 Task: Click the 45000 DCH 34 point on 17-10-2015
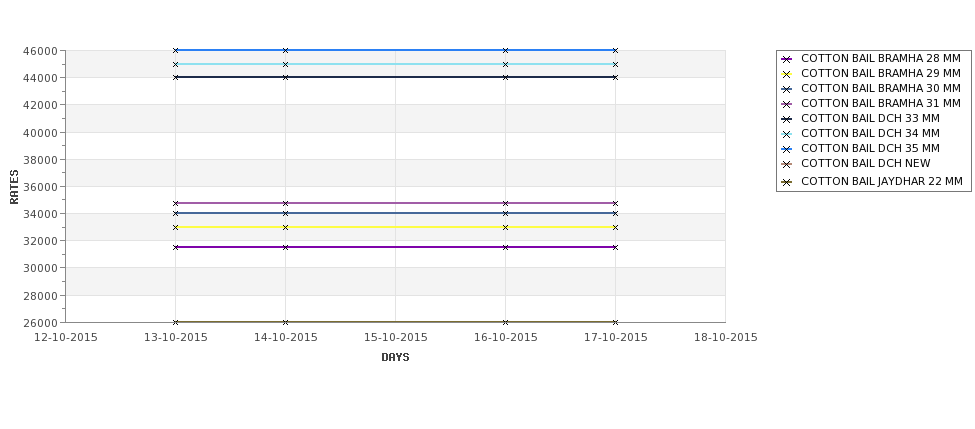pos(616,65)
